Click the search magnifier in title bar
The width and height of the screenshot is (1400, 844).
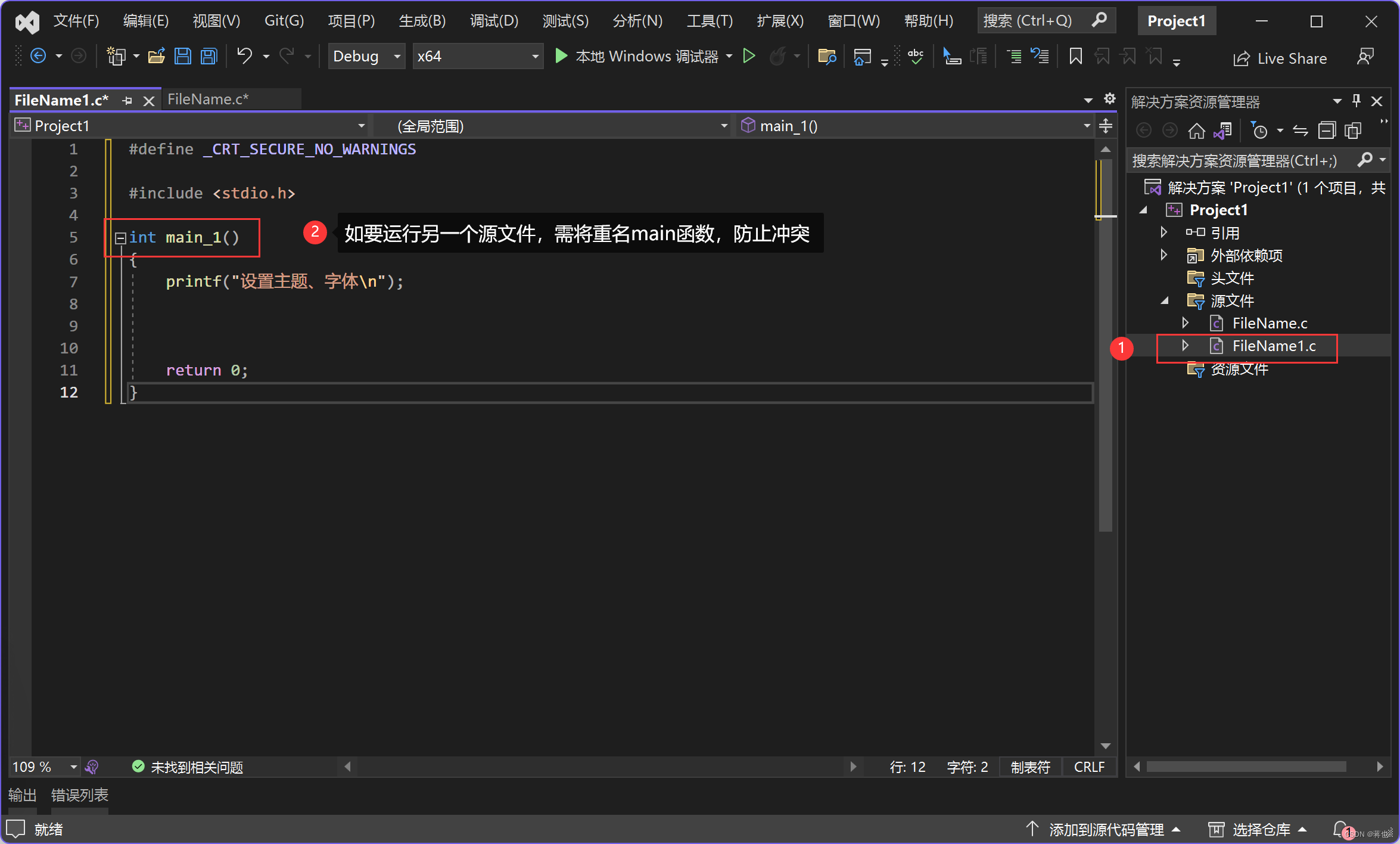(1099, 20)
